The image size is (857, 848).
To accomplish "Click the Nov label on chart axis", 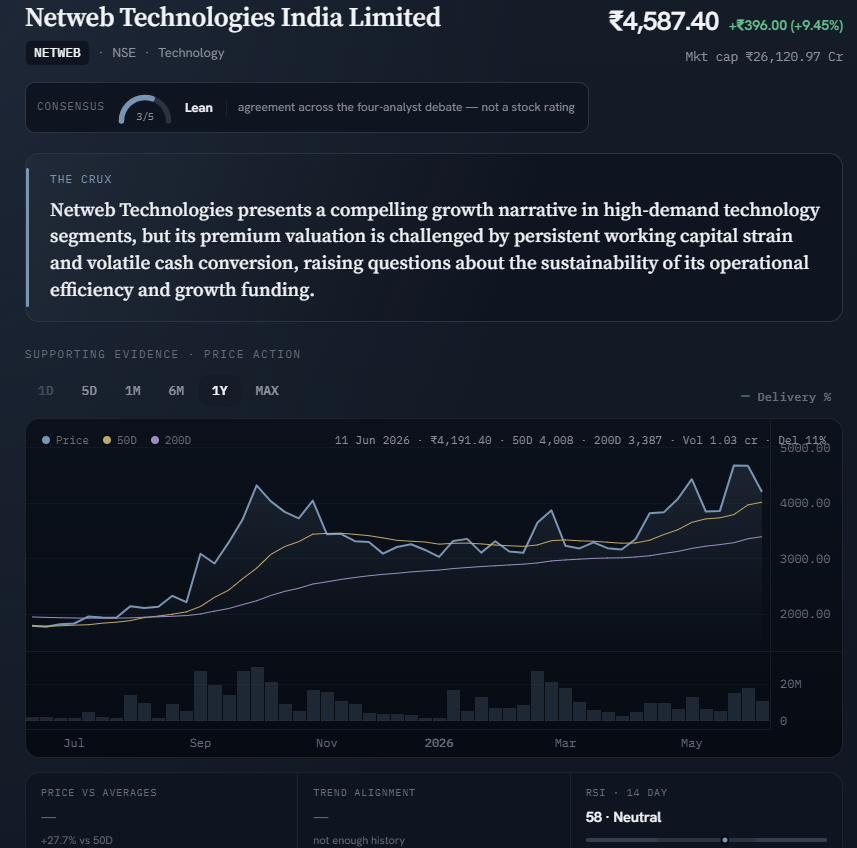I will 326,743.
